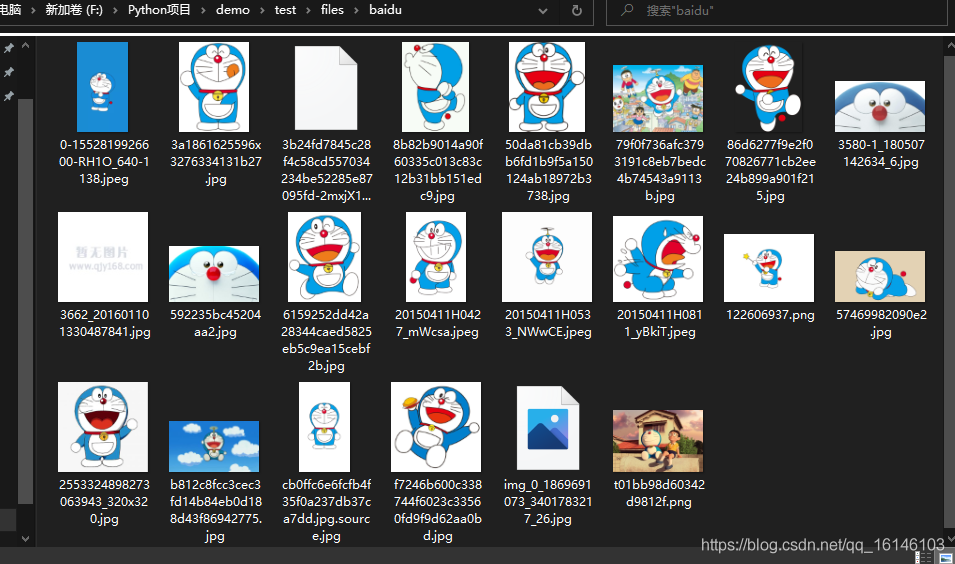Select placeholder image 3662_201601101330487841.jpg
The height and width of the screenshot is (564, 955).
click(x=103, y=256)
